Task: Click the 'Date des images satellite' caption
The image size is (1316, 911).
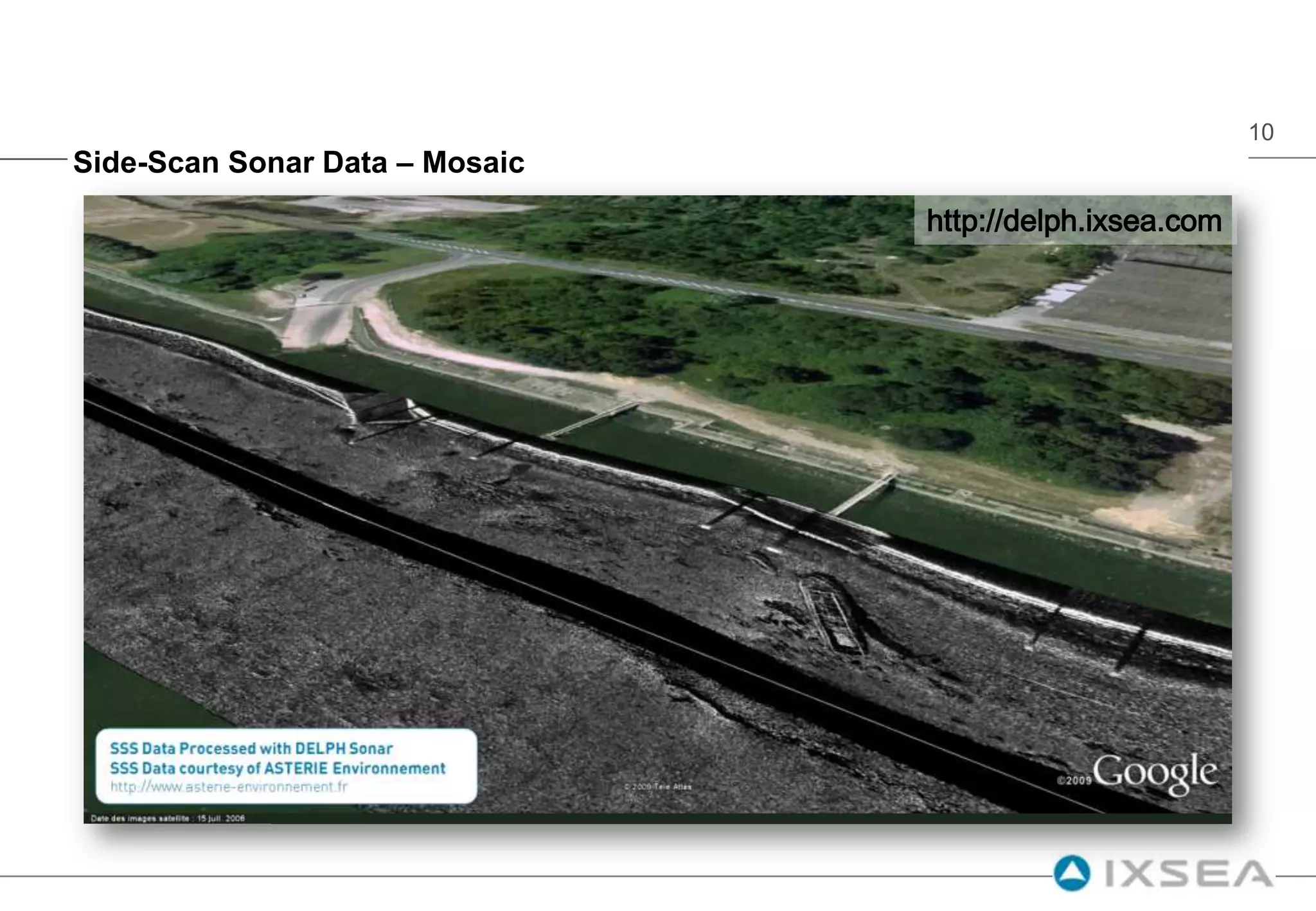Action: coord(168,818)
